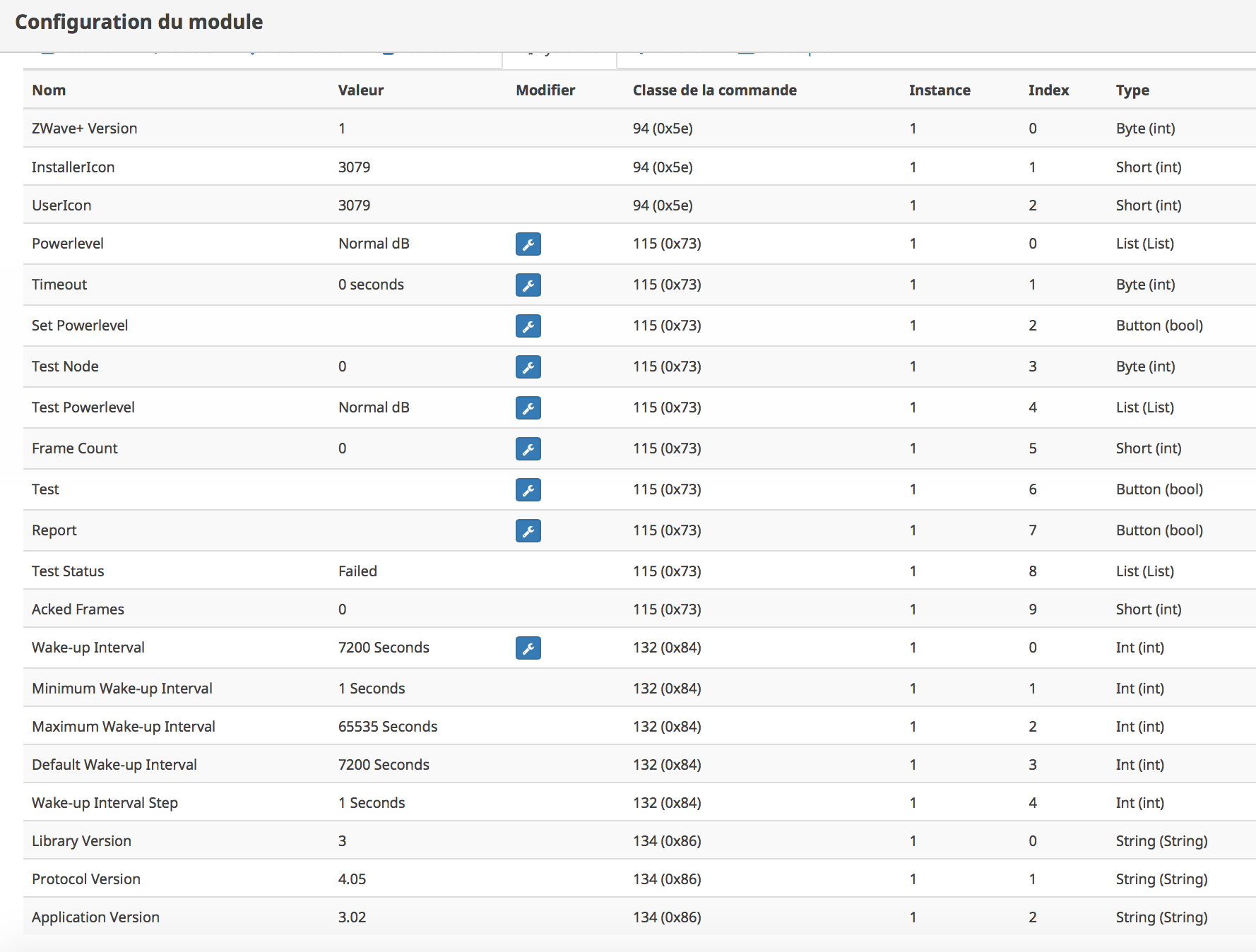The height and width of the screenshot is (952, 1256).
Task: Click the Configuration du module title
Action: [x=139, y=22]
